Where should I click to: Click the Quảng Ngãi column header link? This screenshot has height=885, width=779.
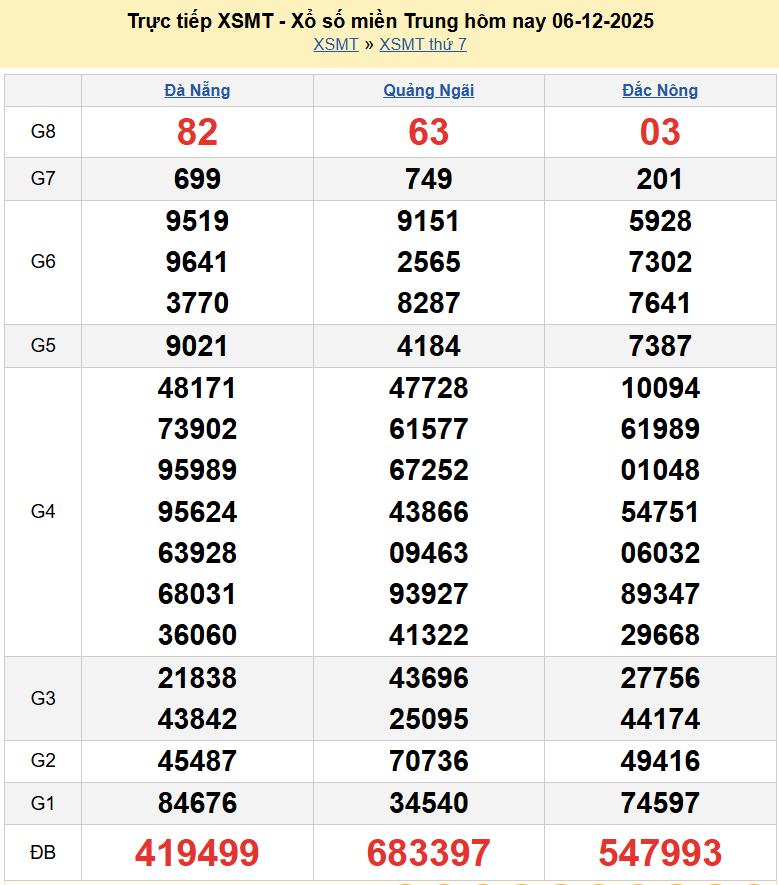click(429, 90)
